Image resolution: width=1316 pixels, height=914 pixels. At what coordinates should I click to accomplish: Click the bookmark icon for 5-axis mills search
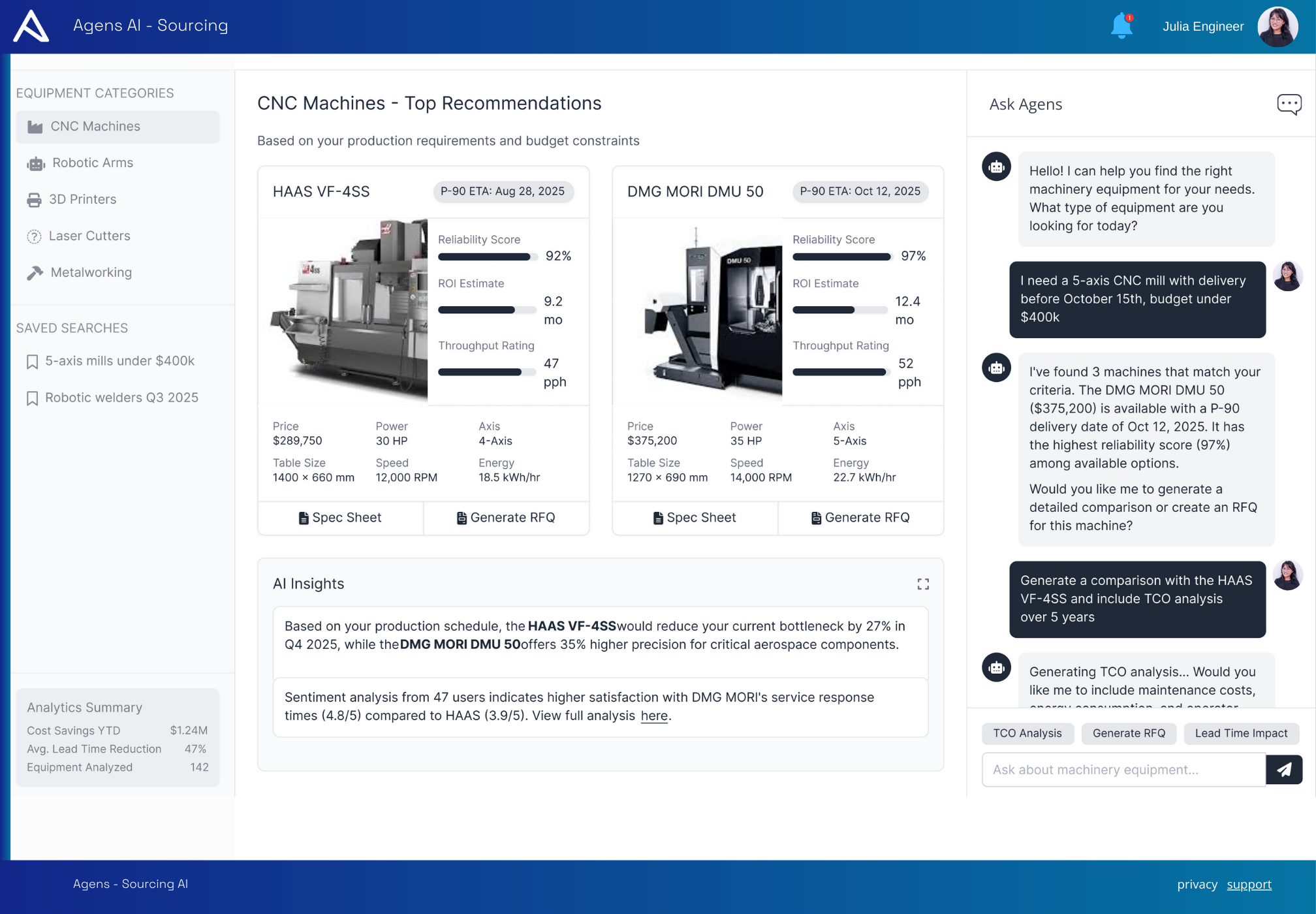[x=32, y=362]
